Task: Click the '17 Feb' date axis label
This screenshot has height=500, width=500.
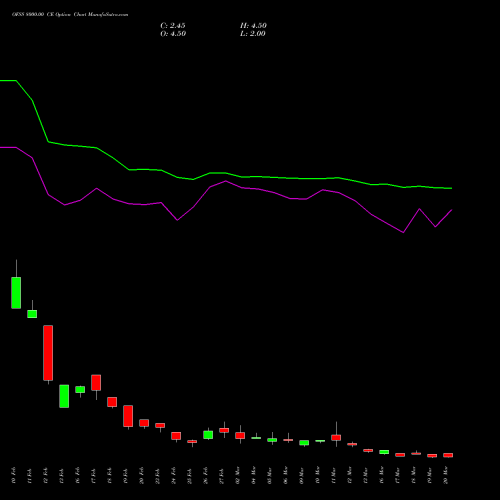Action: [94, 476]
